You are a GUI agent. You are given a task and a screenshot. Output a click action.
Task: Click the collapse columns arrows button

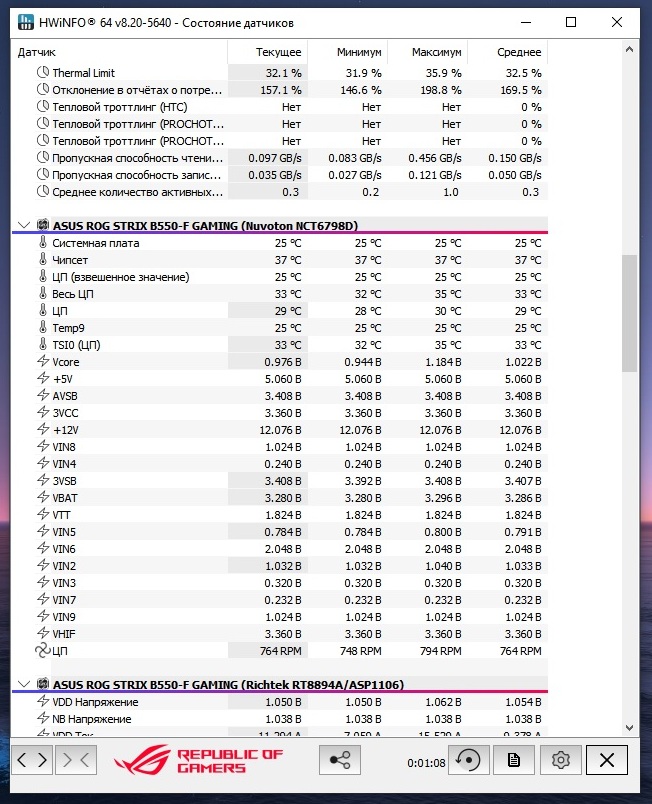[79, 760]
